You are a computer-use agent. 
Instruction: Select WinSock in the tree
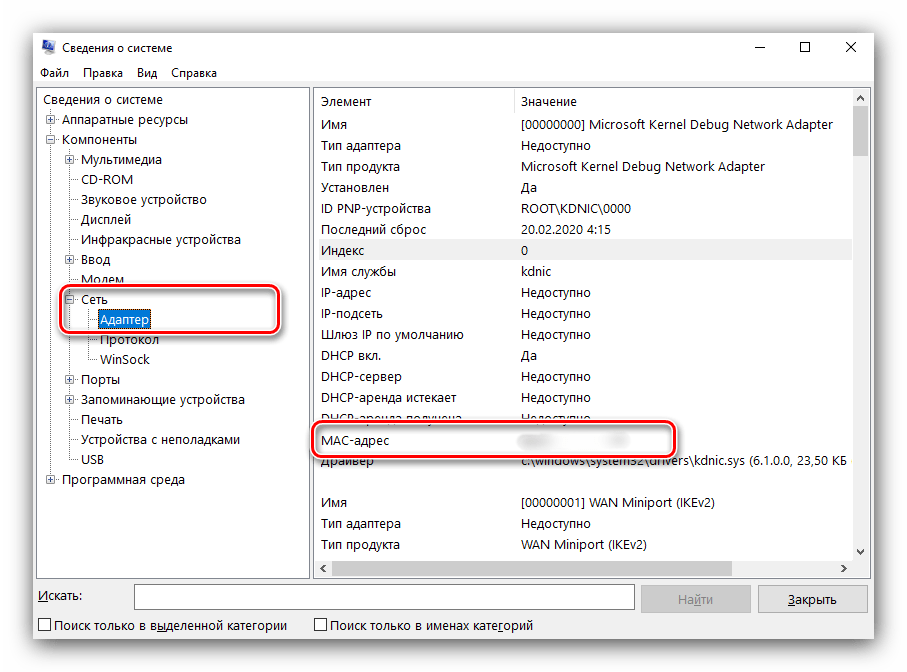point(125,360)
